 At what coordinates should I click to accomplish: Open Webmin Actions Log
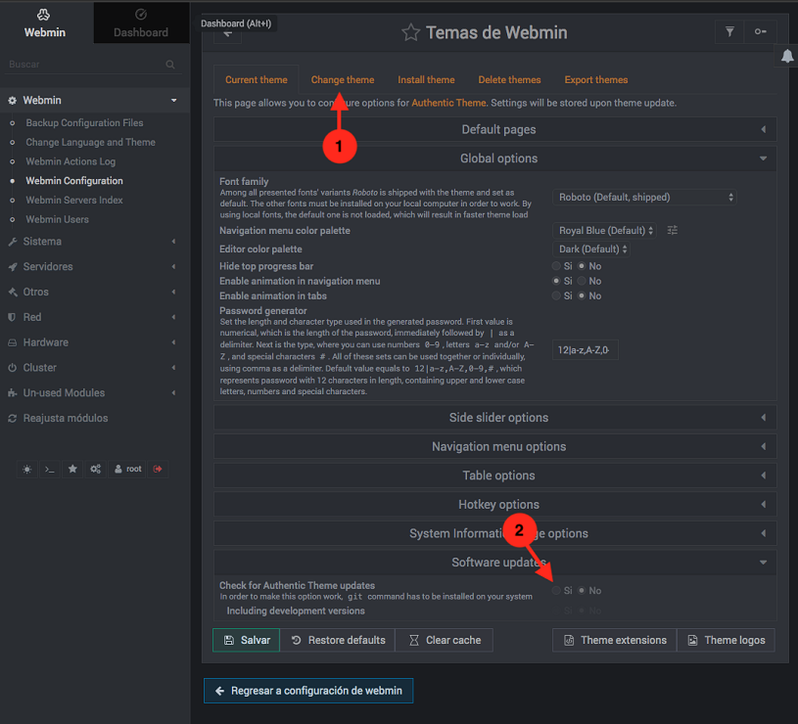click(x=71, y=161)
